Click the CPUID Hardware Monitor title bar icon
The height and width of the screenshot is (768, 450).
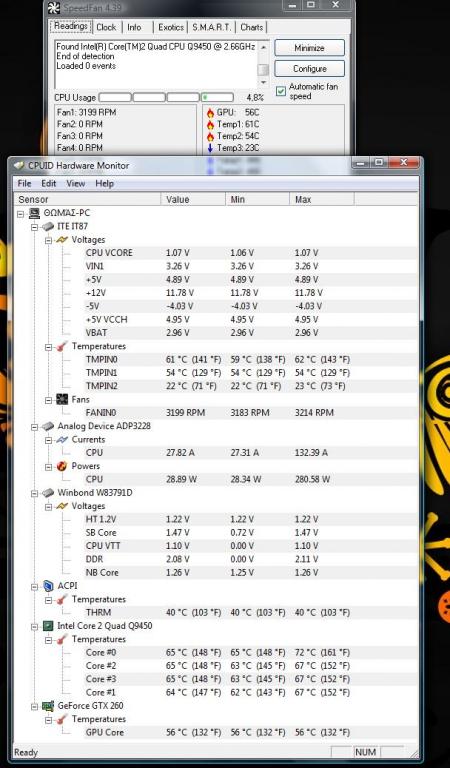(x=19, y=166)
